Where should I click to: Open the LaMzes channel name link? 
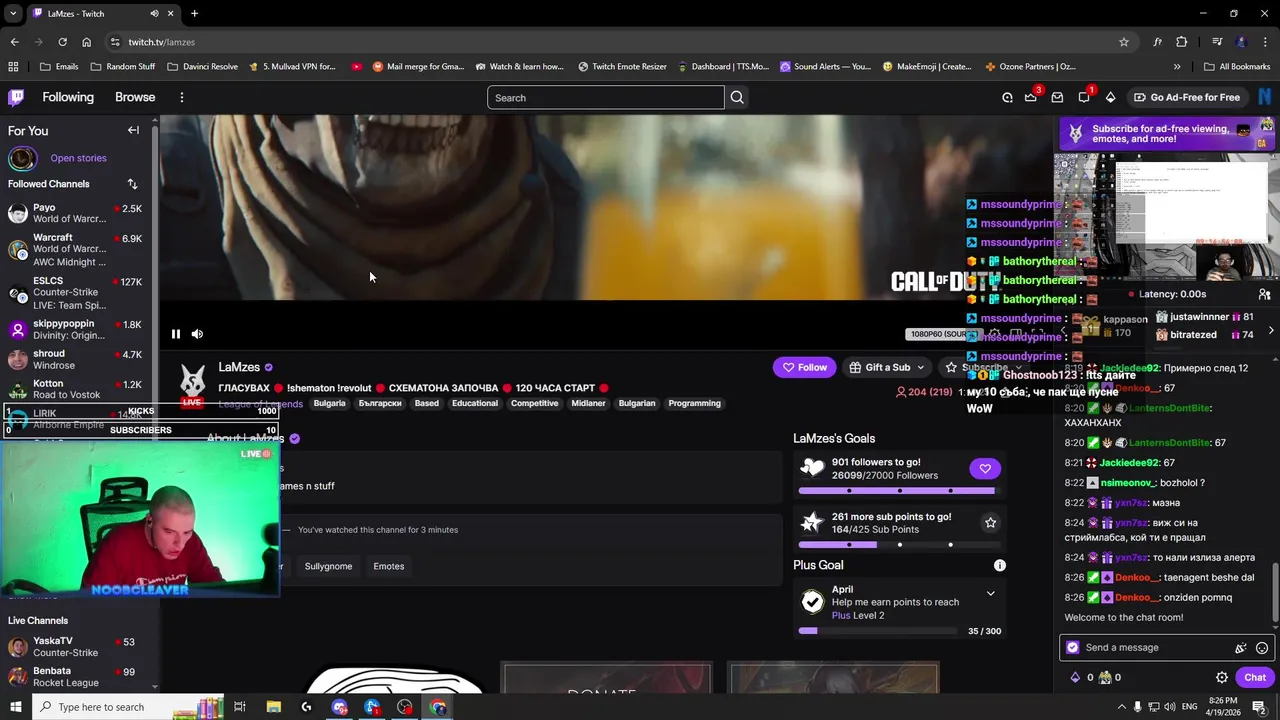coord(239,367)
